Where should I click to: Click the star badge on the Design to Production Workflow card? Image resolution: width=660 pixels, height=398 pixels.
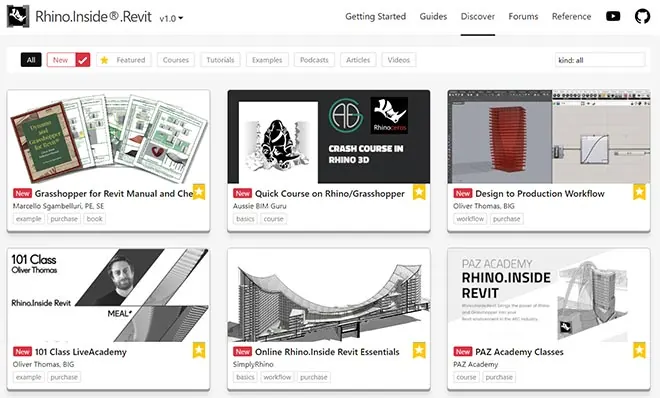(x=639, y=192)
